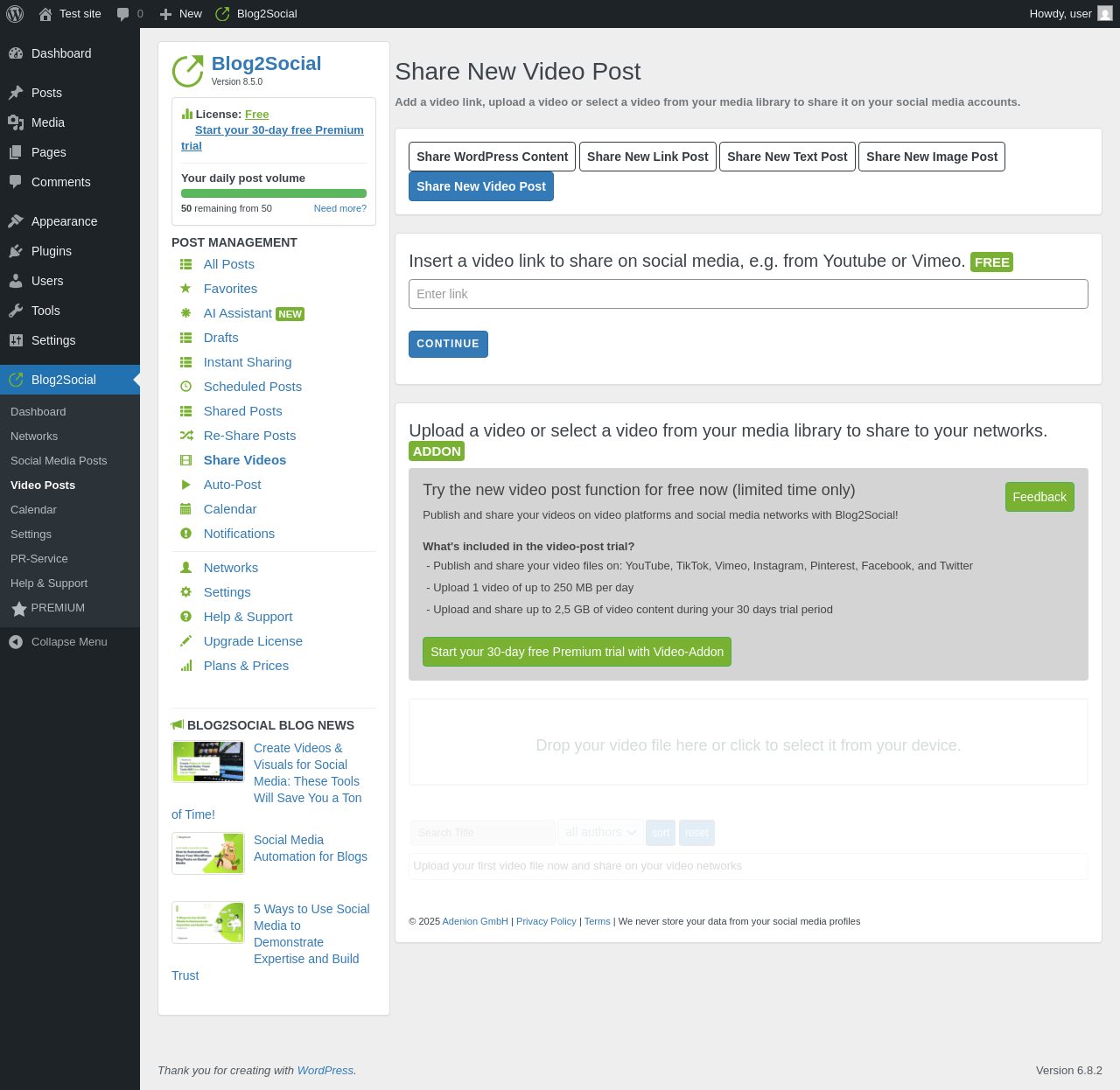Screen dimensions: 1120x1090
Task: Open the all authors dropdown
Action: (601, 833)
